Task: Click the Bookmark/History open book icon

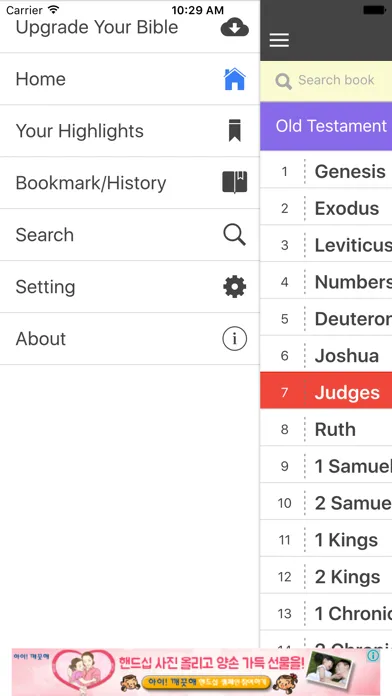Action: (234, 182)
